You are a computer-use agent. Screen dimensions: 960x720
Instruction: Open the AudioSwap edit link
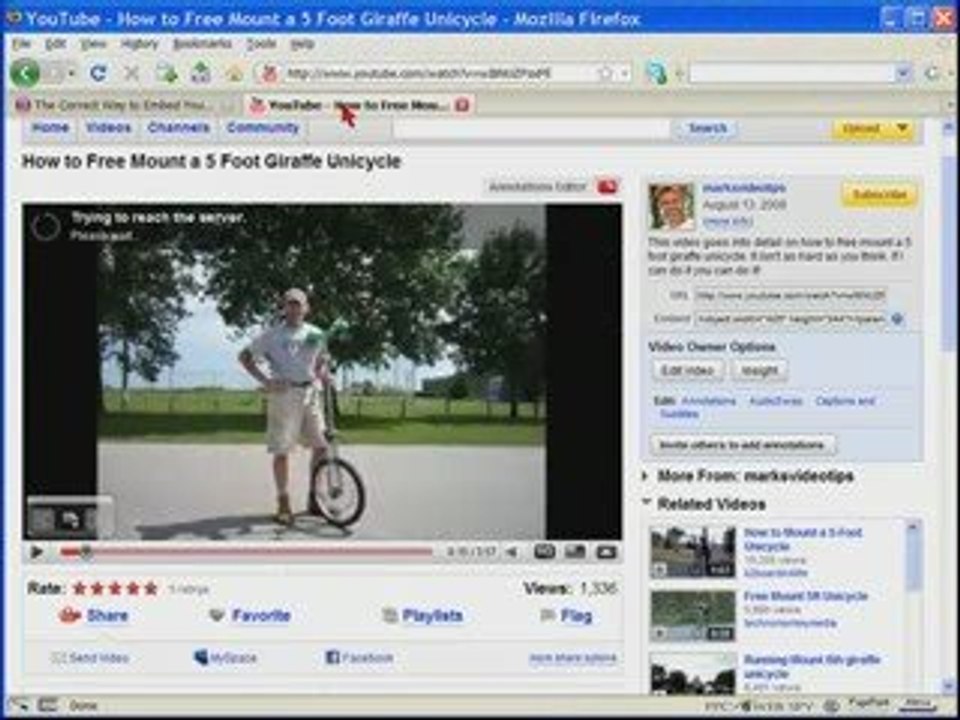[775, 401]
